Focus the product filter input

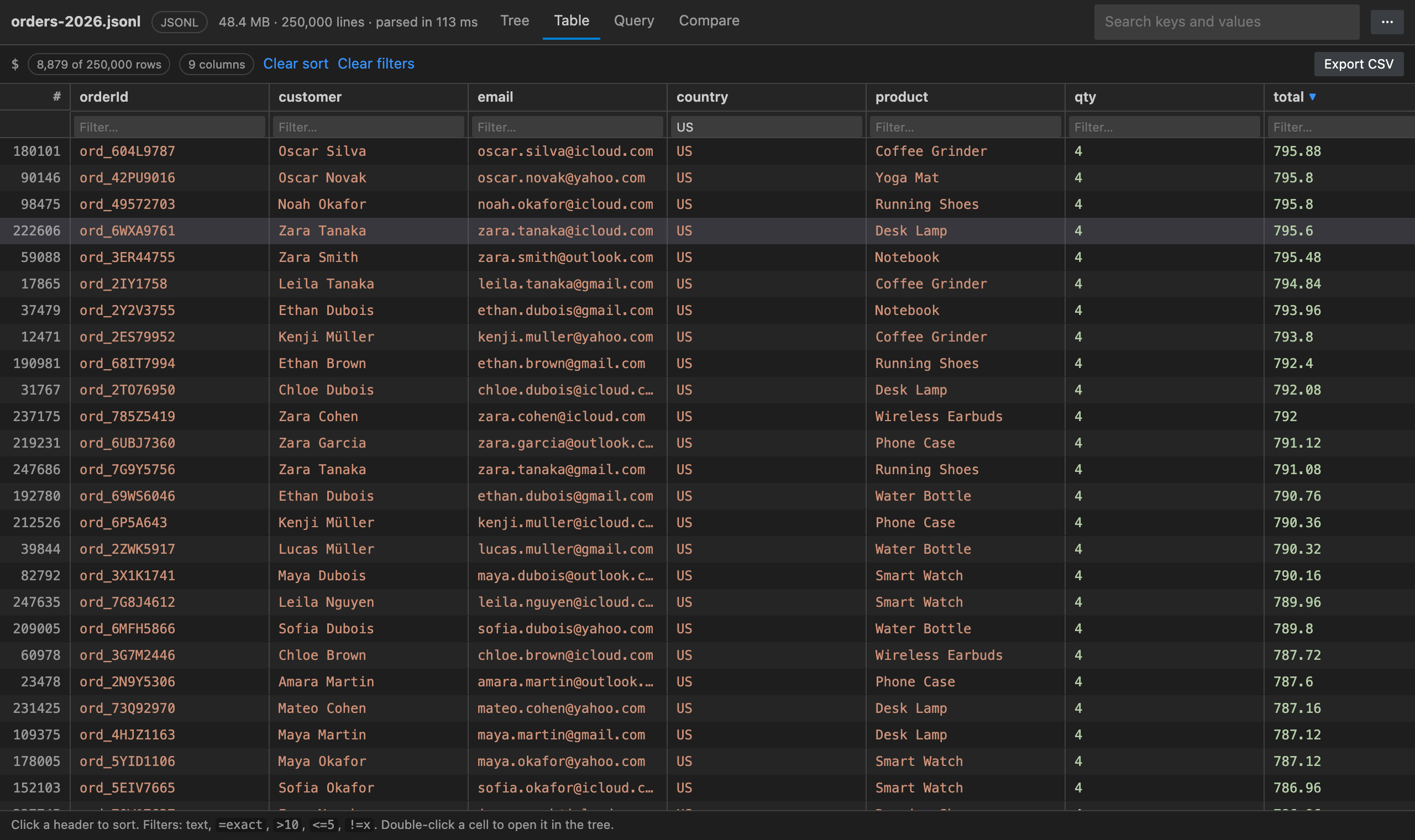coord(965,127)
